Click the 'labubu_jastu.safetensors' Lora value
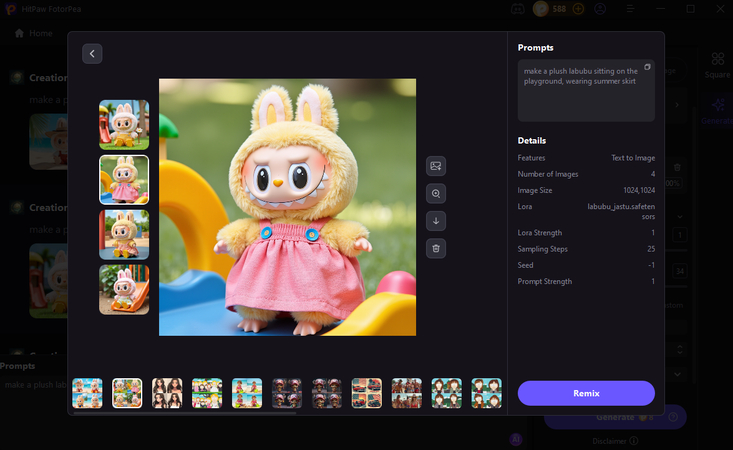This screenshot has width=733, height=450. [621, 211]
